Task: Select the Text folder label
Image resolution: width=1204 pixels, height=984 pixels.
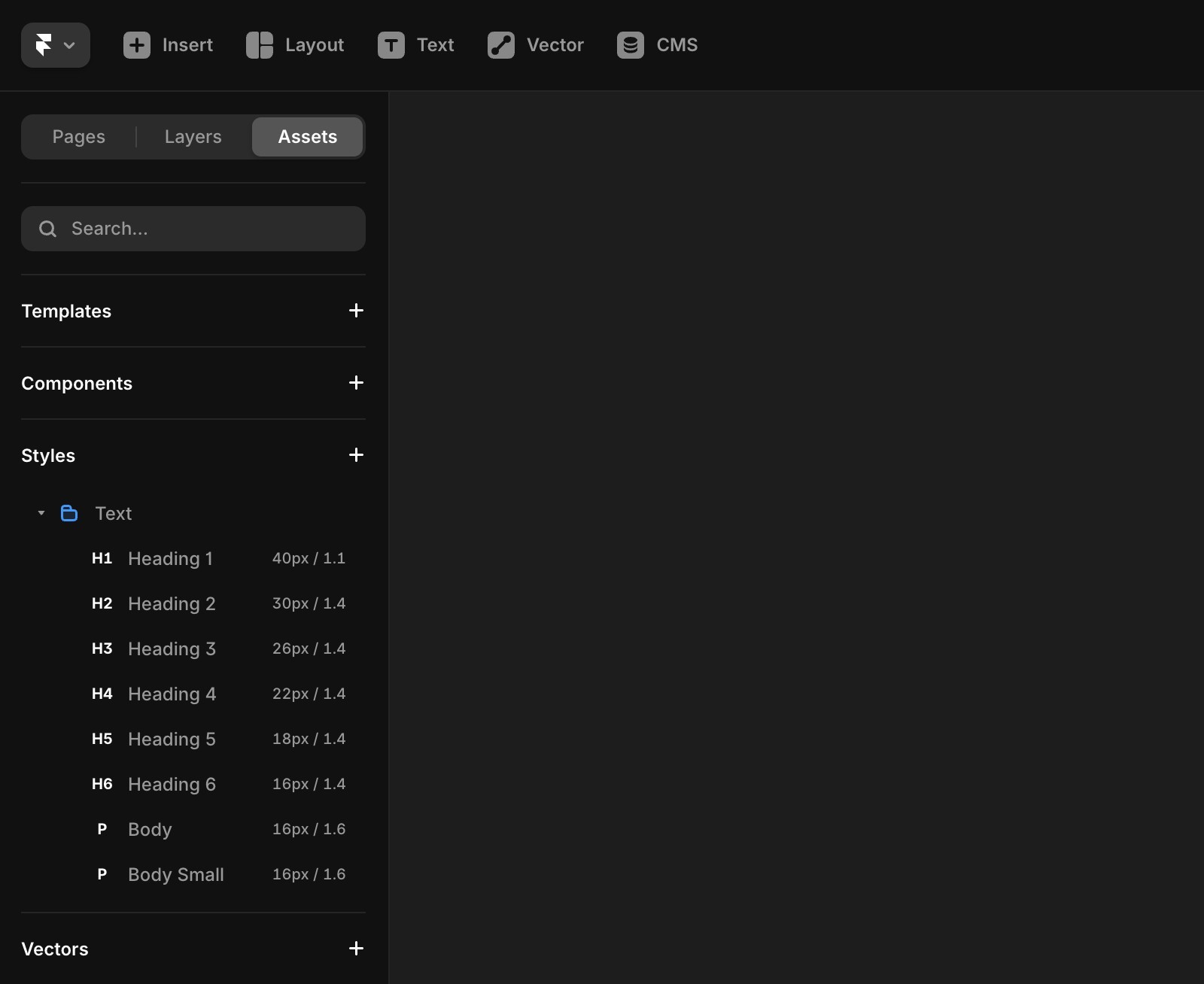Action: point(114,514)
